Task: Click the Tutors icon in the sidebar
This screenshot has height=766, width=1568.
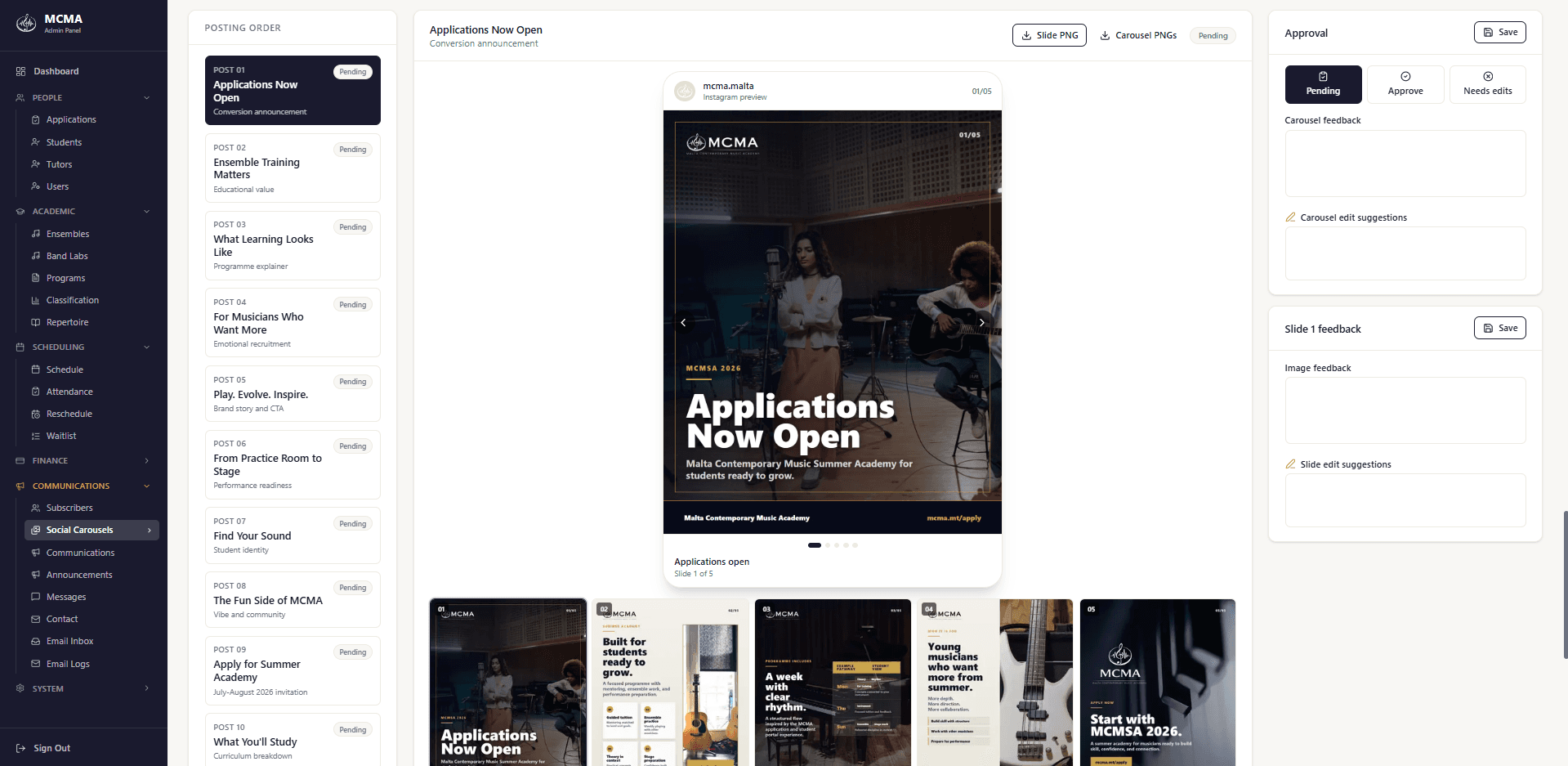Action: coord(35,164)
